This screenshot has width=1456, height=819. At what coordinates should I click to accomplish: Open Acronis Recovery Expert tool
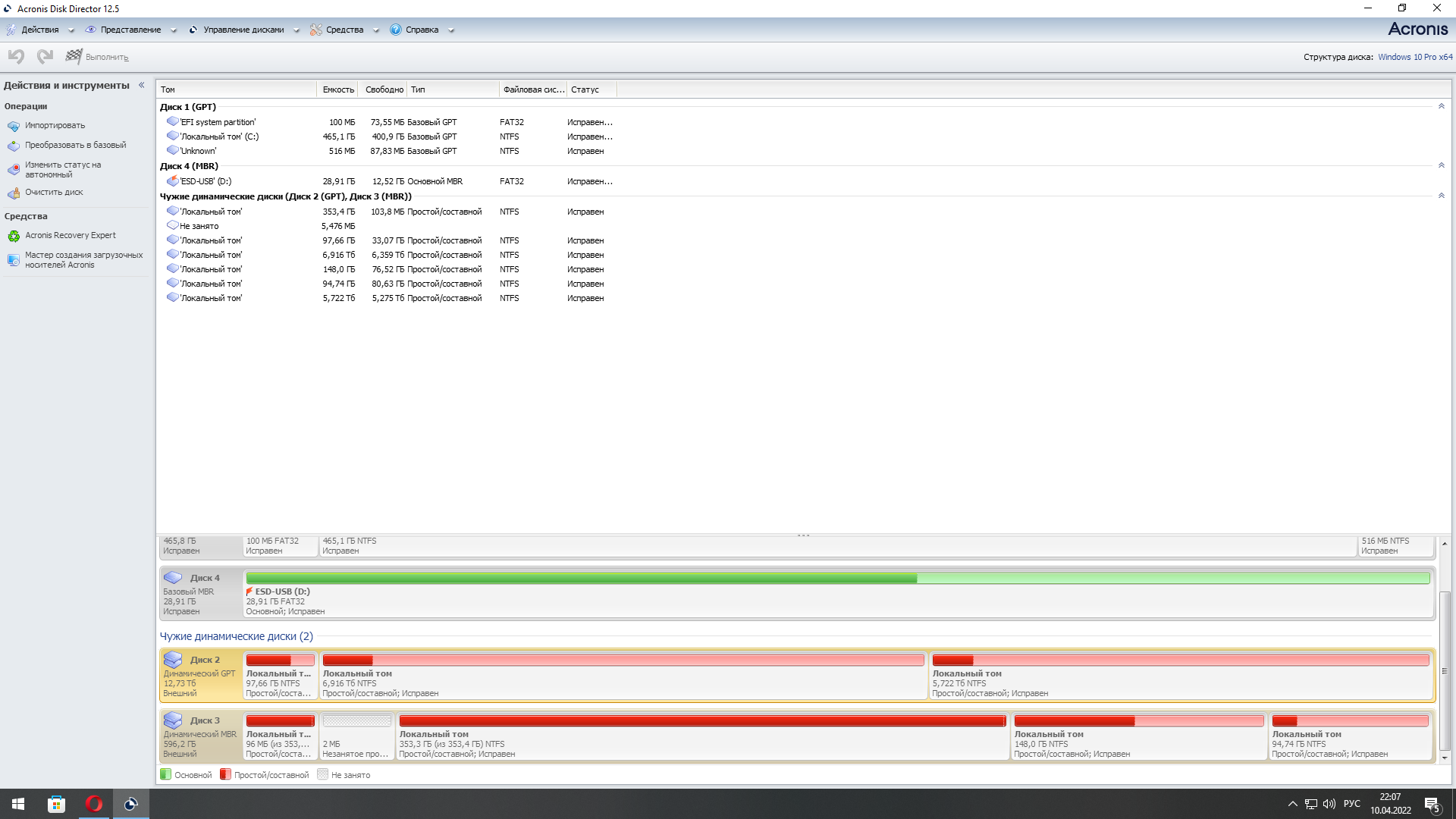(x=70, y=236)
